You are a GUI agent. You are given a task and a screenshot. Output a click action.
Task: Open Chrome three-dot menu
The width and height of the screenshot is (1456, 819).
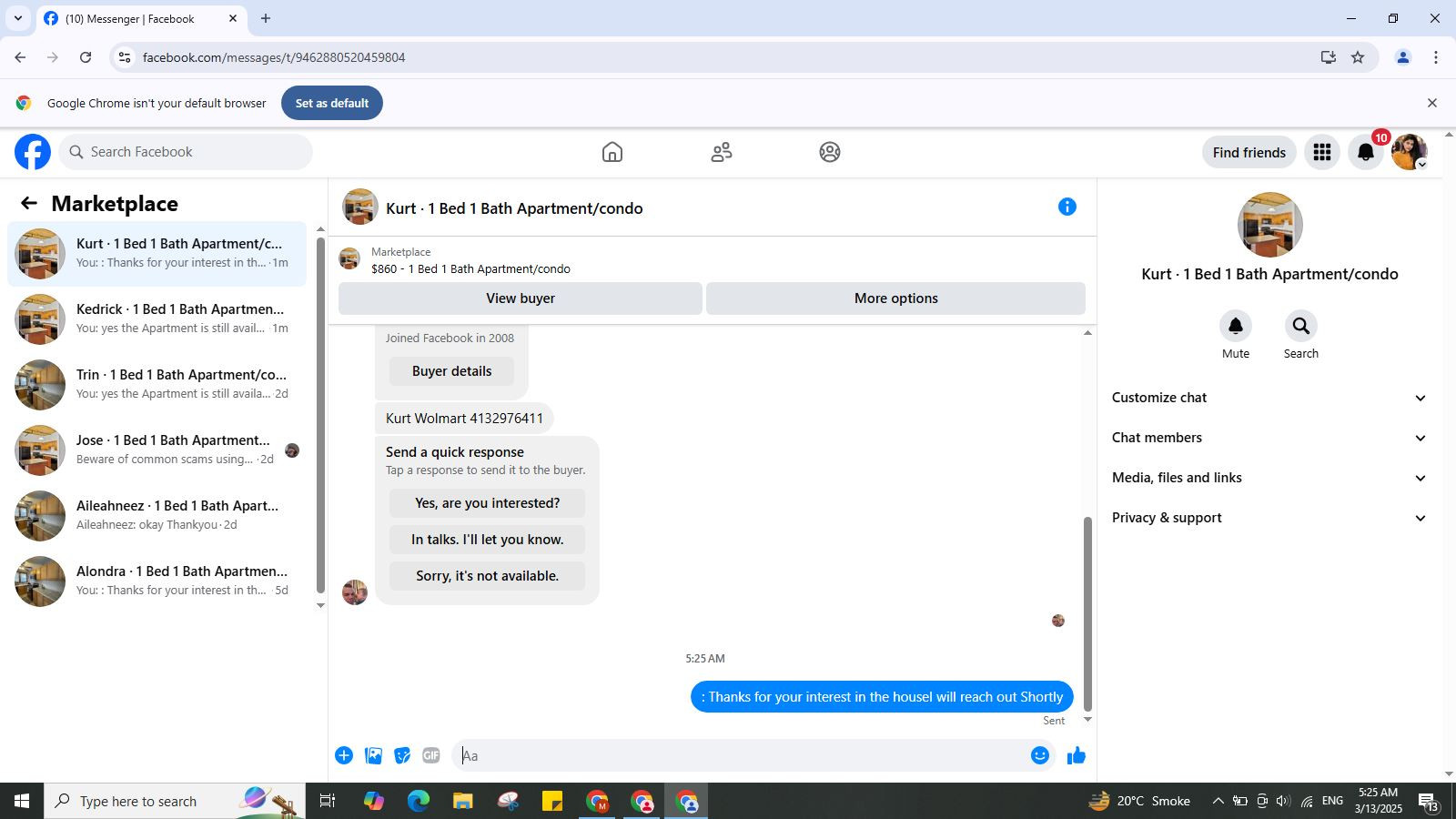coord(1436,57)
